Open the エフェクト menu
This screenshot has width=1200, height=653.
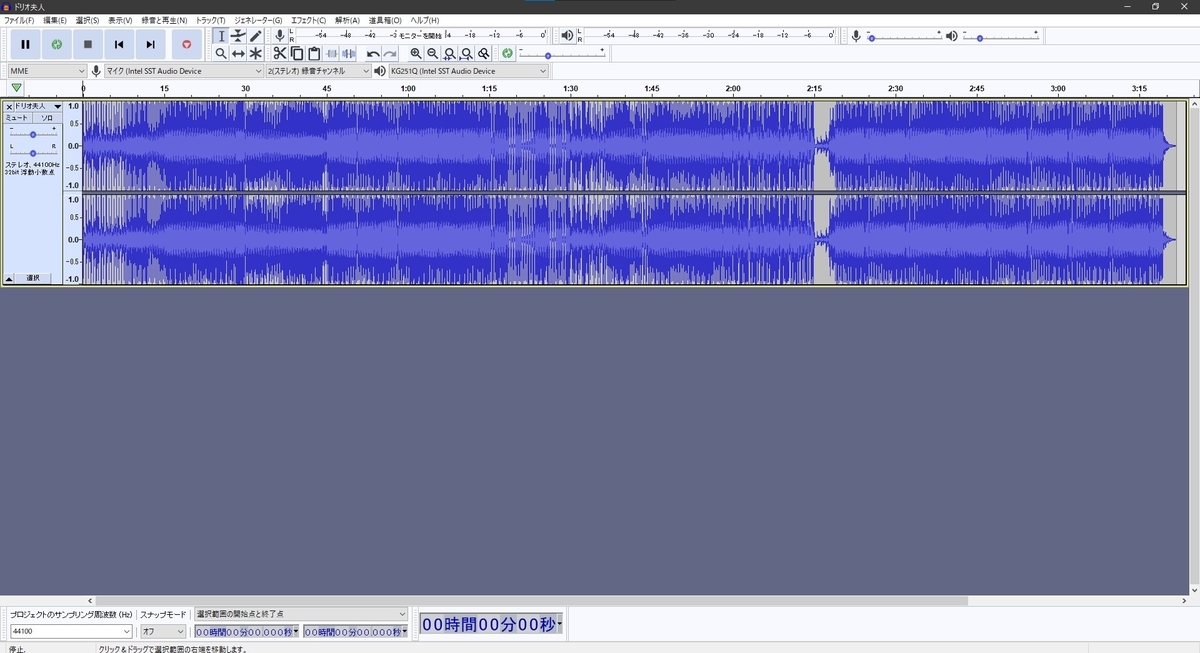[x=306, y=20]
